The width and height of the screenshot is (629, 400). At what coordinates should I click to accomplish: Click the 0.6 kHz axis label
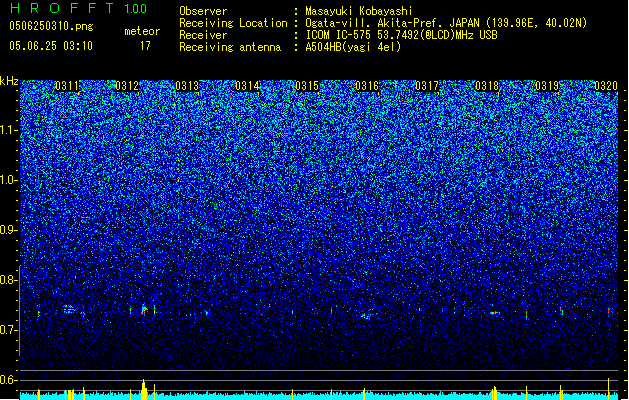[x=9, y=380]
